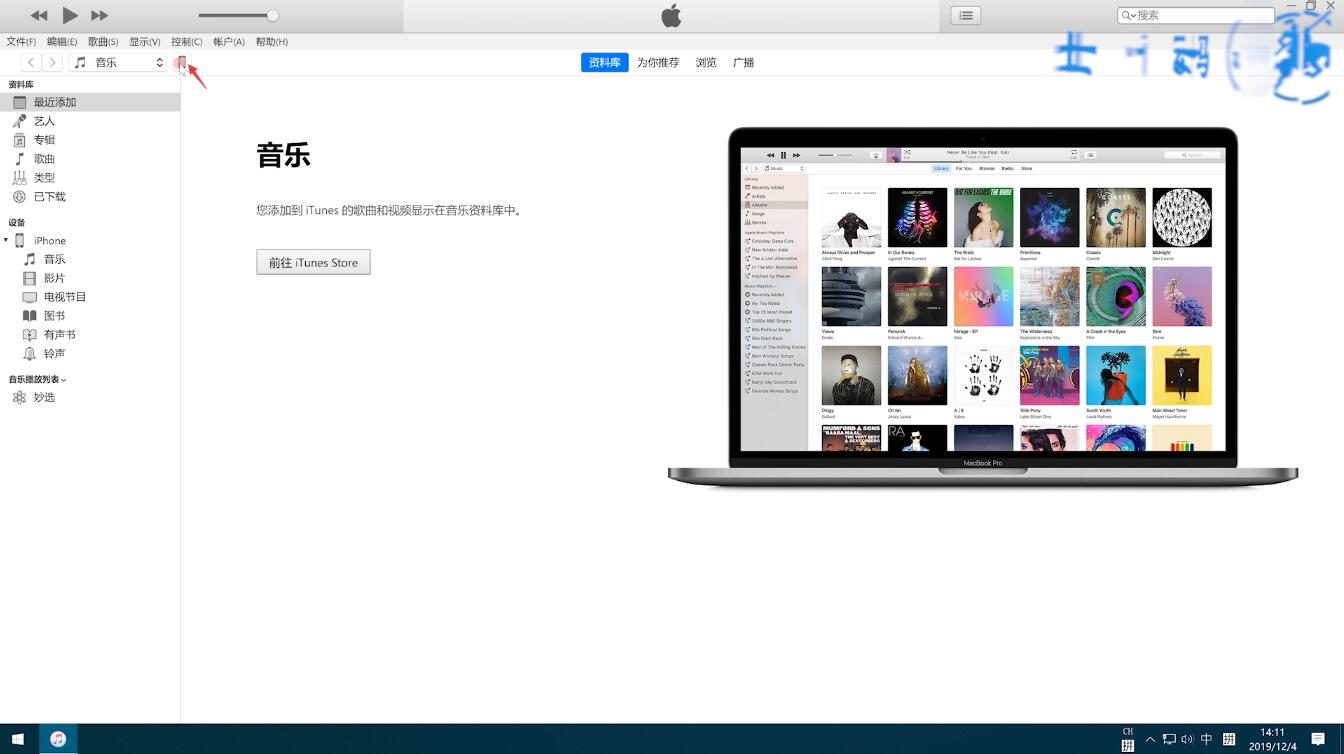Click the 影片 film icon under iPhone
1344x754 pixels.
(x=29, y=278)
